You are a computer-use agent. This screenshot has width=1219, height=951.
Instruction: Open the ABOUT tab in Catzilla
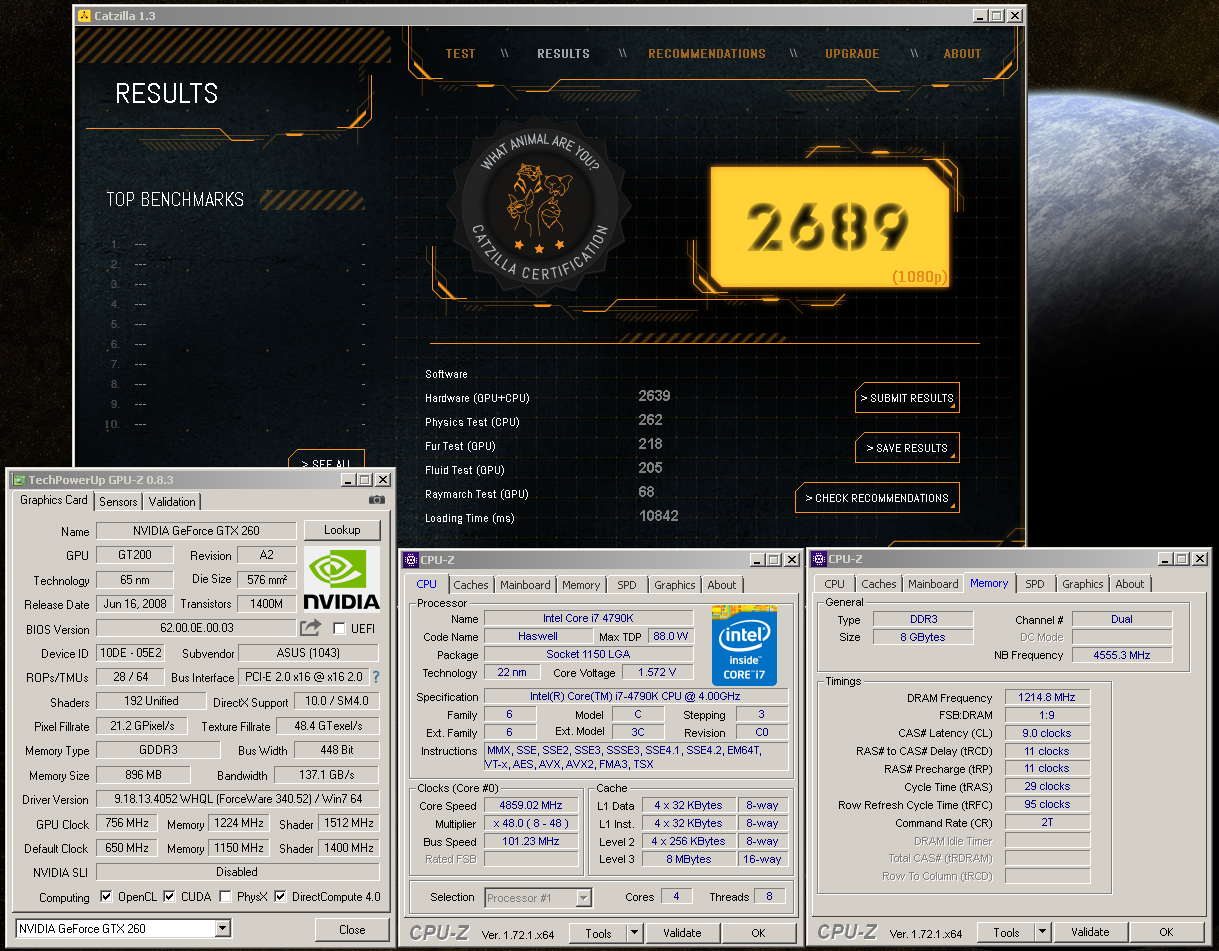pyautogui.click(x=963, y=54)
